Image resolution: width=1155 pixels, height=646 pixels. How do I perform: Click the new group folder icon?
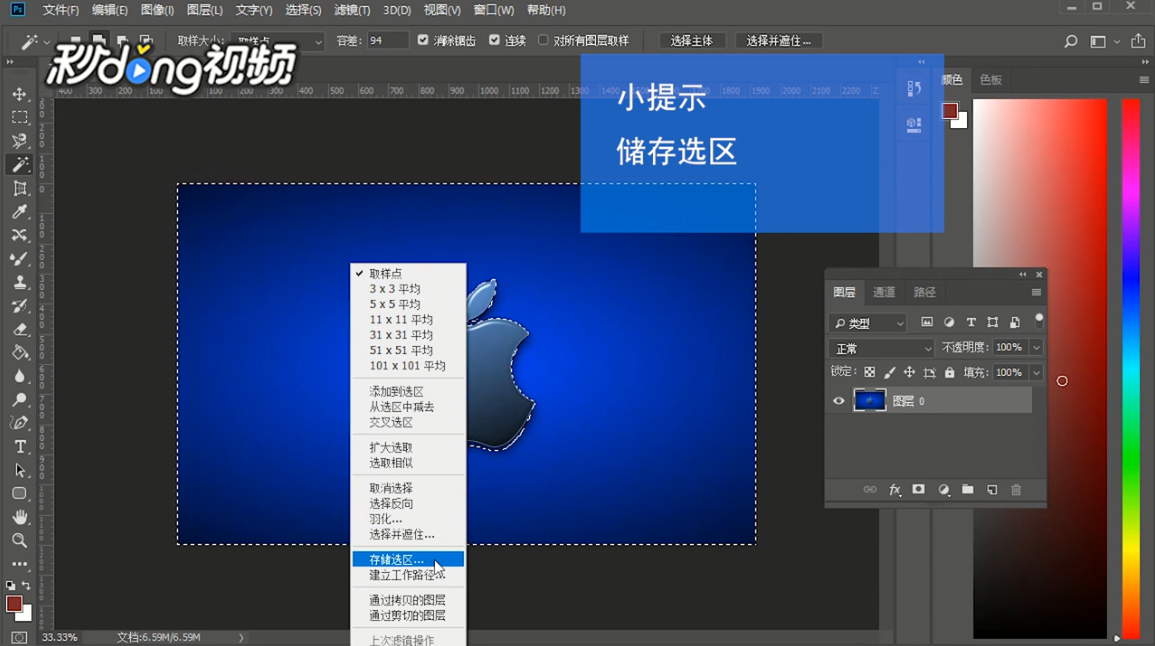click(x=968, y=490)
